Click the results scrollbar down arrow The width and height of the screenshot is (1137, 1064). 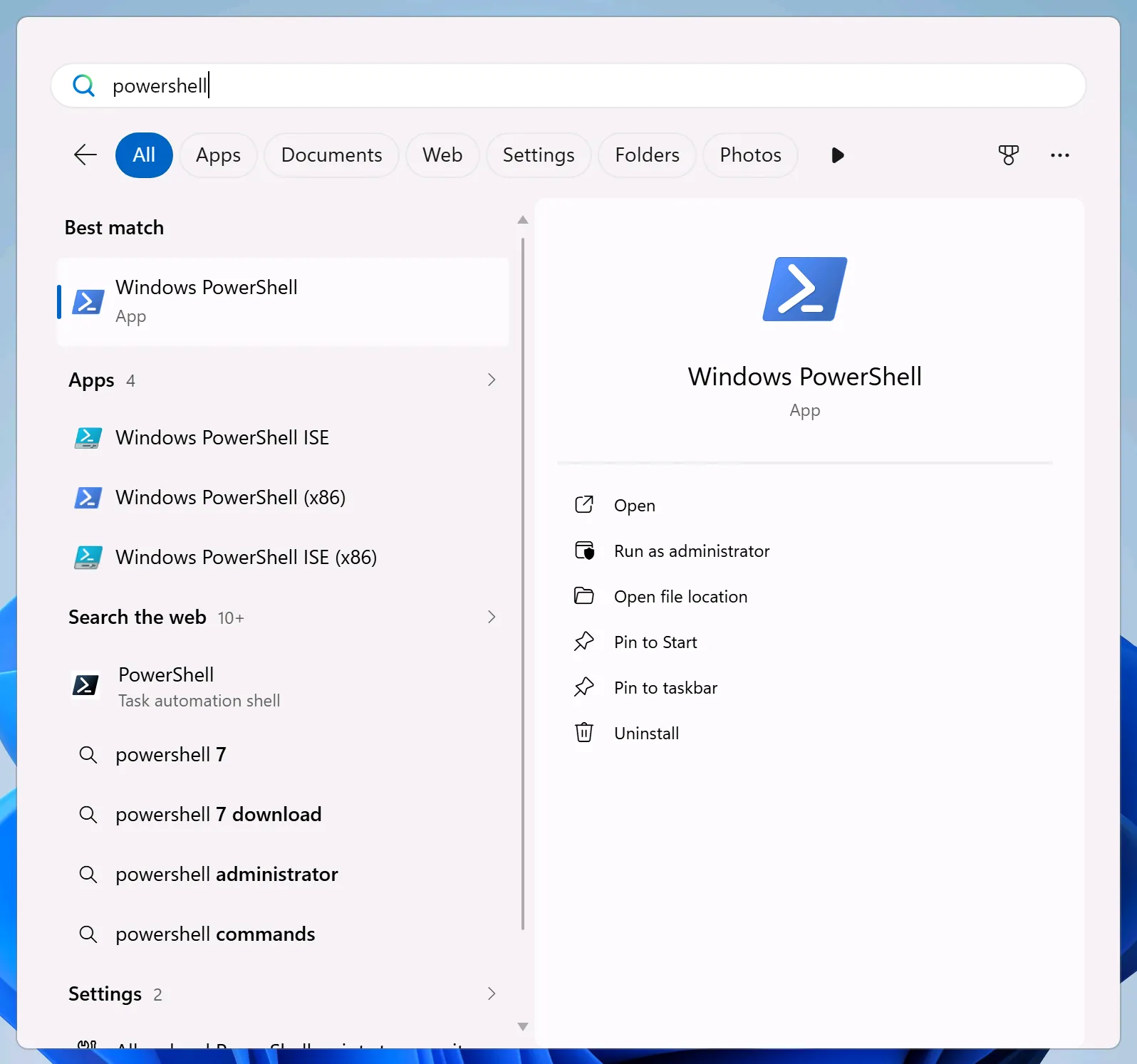523,1027
